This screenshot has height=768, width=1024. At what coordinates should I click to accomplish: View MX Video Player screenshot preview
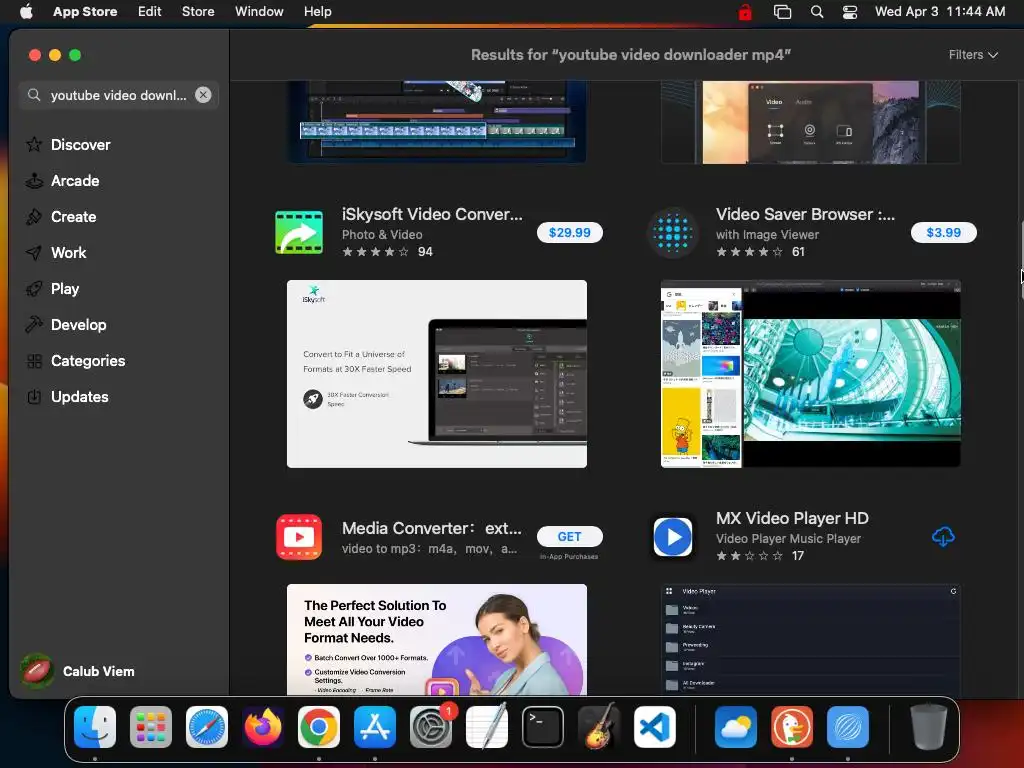point(810,639)
